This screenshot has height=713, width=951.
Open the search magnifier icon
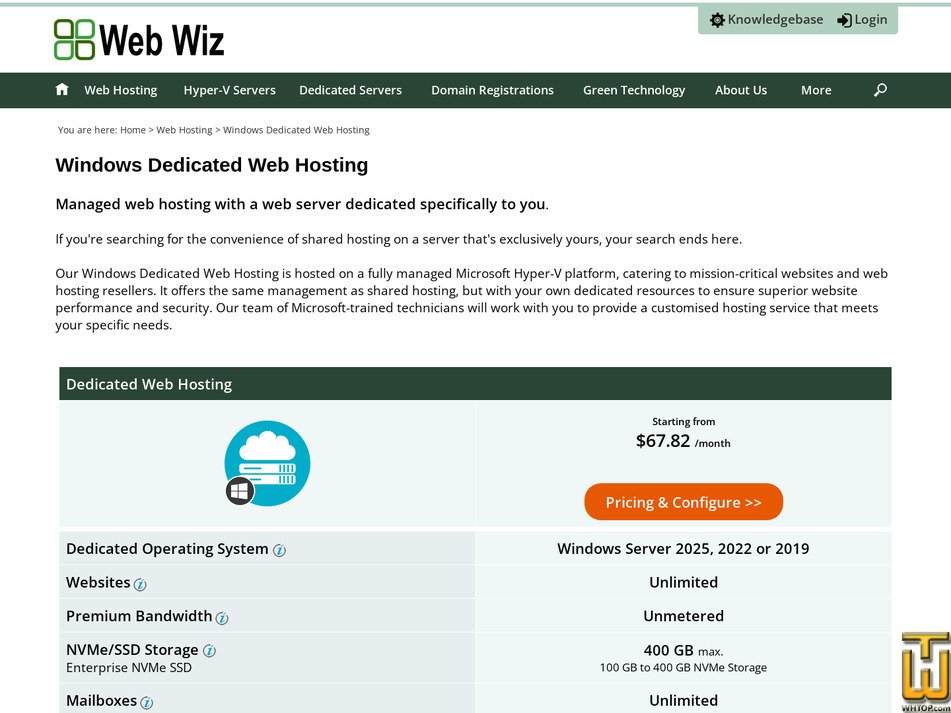(x=880, y=90)
